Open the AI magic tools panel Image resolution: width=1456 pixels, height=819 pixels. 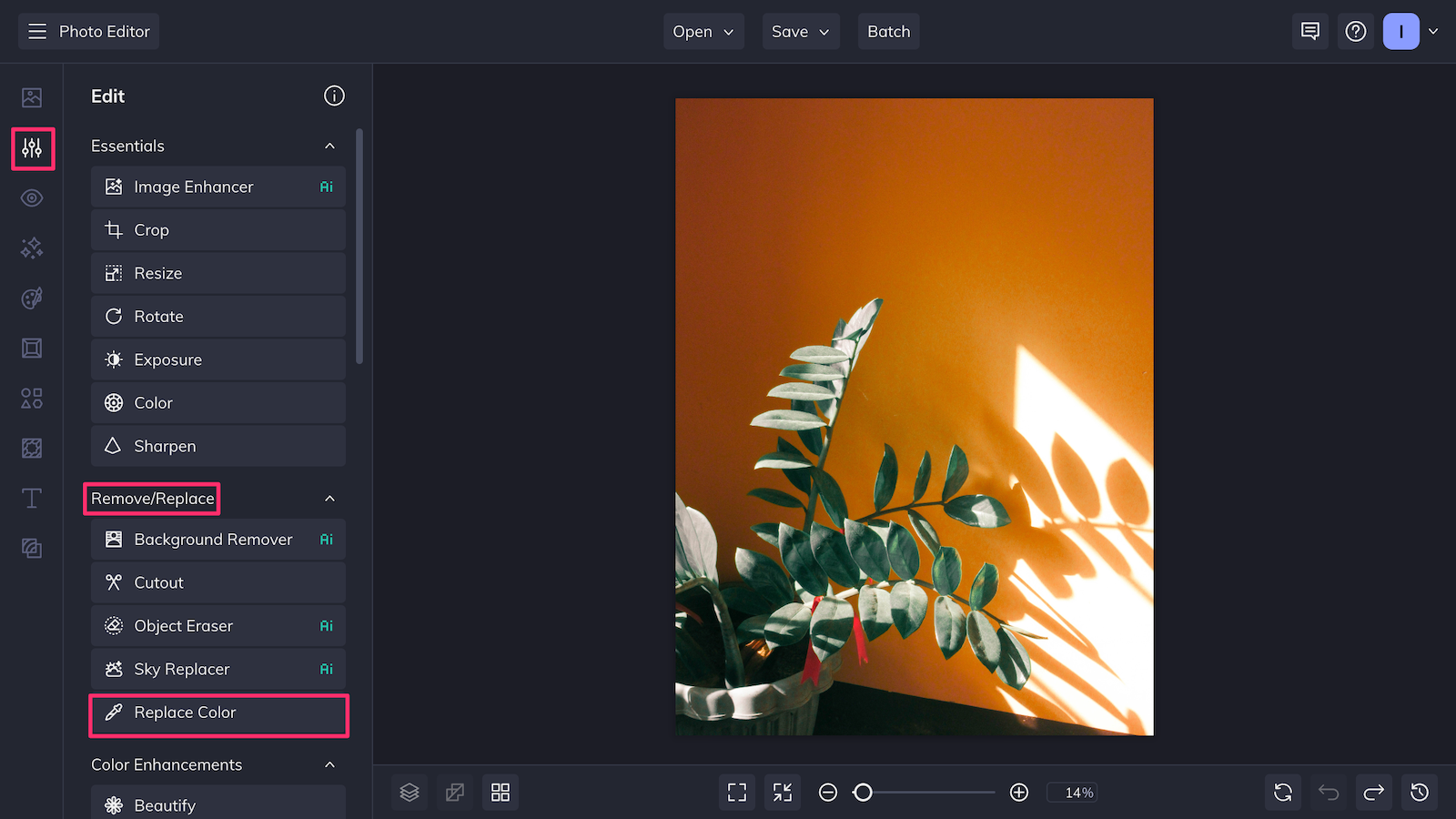point(32,248)
